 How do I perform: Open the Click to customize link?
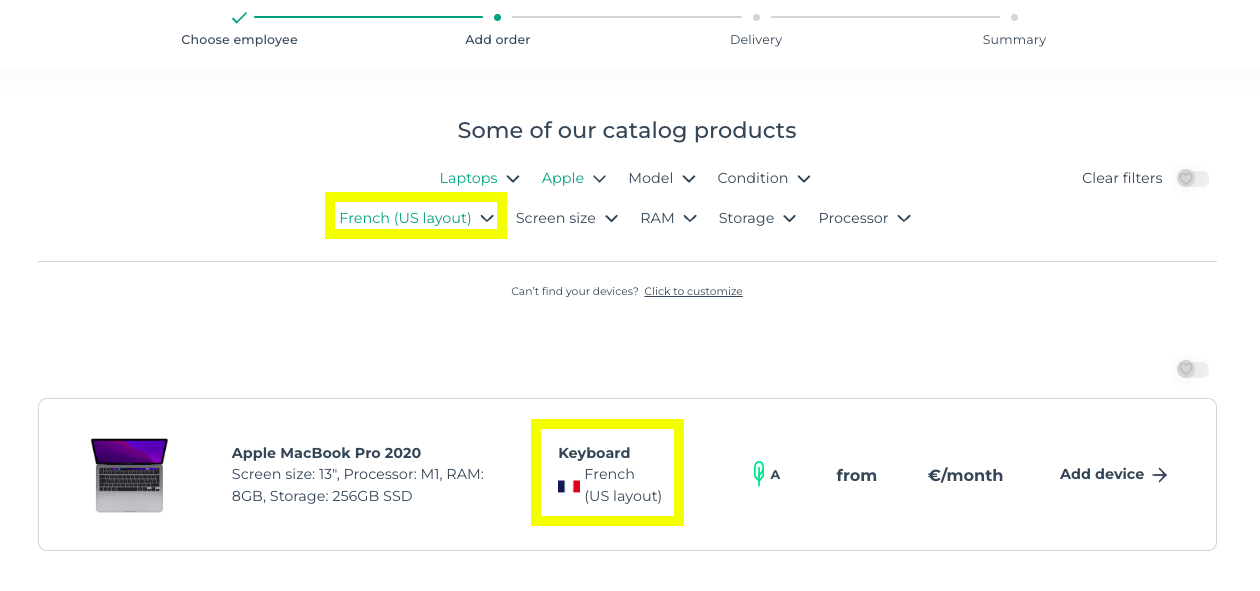pyautogui.click(x=693, y=292)
